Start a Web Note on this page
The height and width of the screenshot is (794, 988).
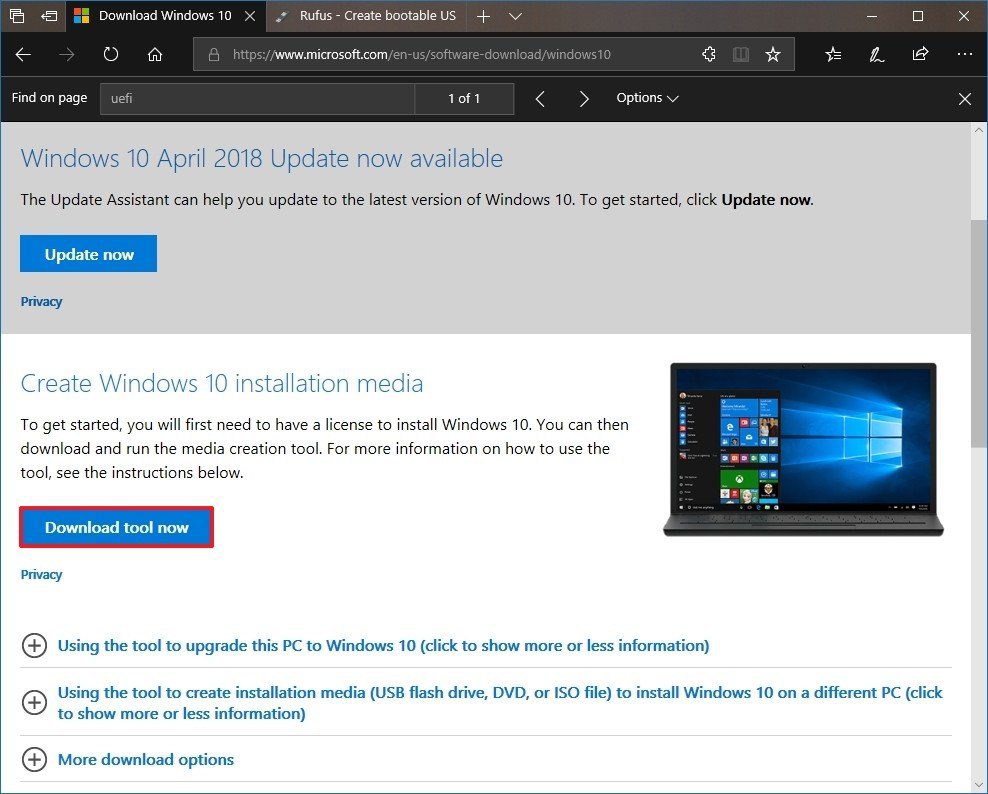(877, 55)
